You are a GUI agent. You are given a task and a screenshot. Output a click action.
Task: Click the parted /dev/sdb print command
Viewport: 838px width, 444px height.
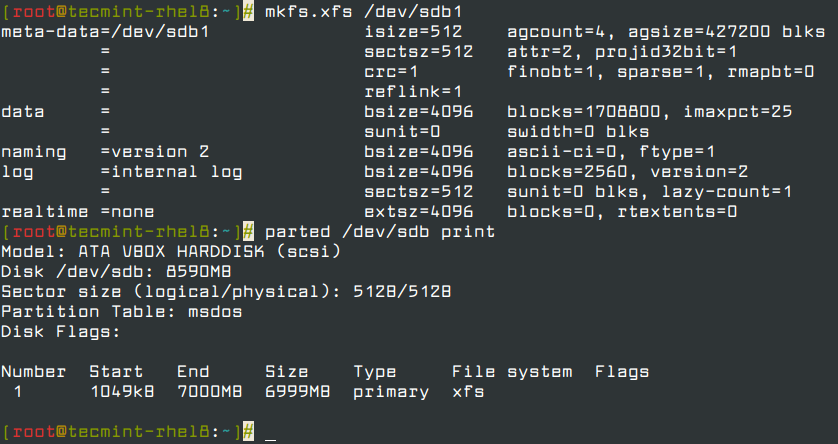(380, 231)
